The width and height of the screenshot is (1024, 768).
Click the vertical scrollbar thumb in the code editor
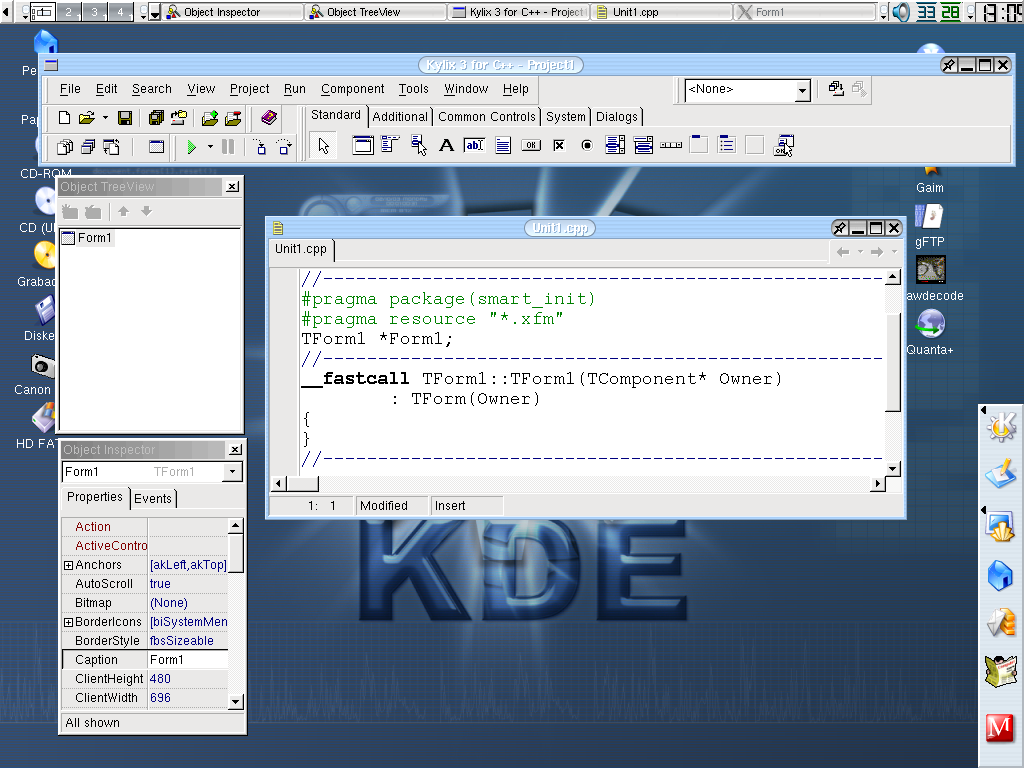[x=893, y=362]
